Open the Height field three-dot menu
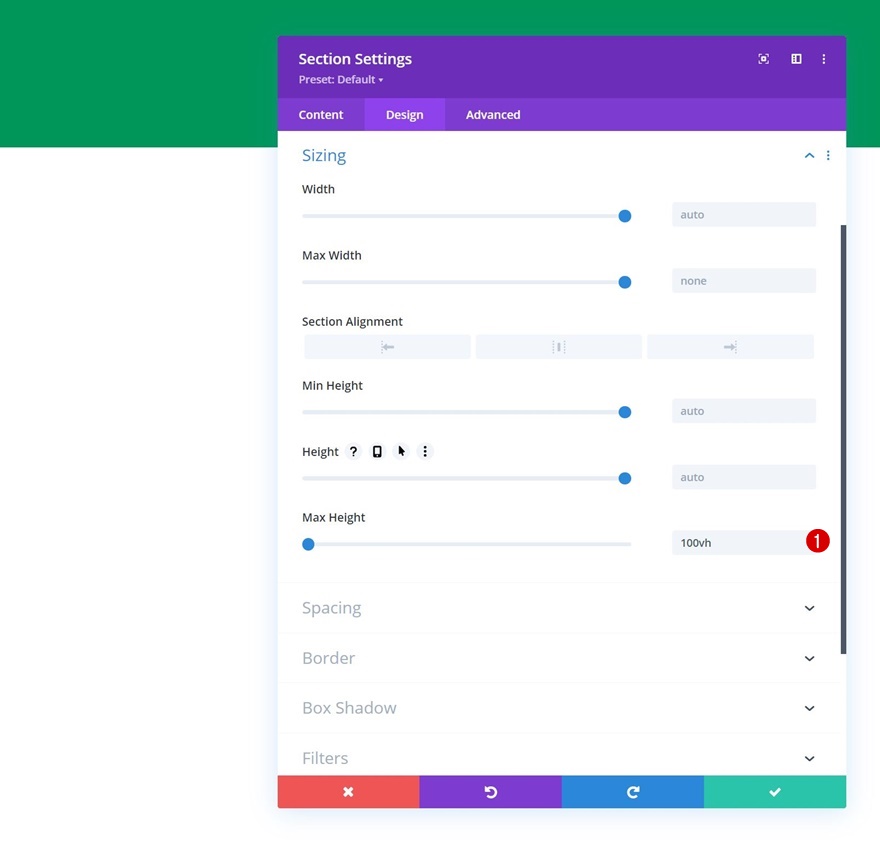The width and height of the screenshot is (880, 848). 425,451
